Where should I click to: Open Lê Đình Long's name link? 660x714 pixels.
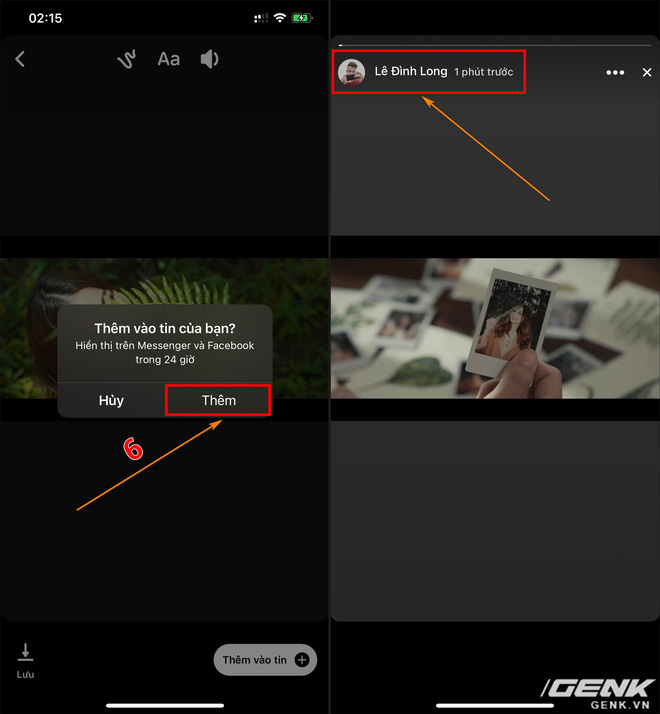click(411, 71)
